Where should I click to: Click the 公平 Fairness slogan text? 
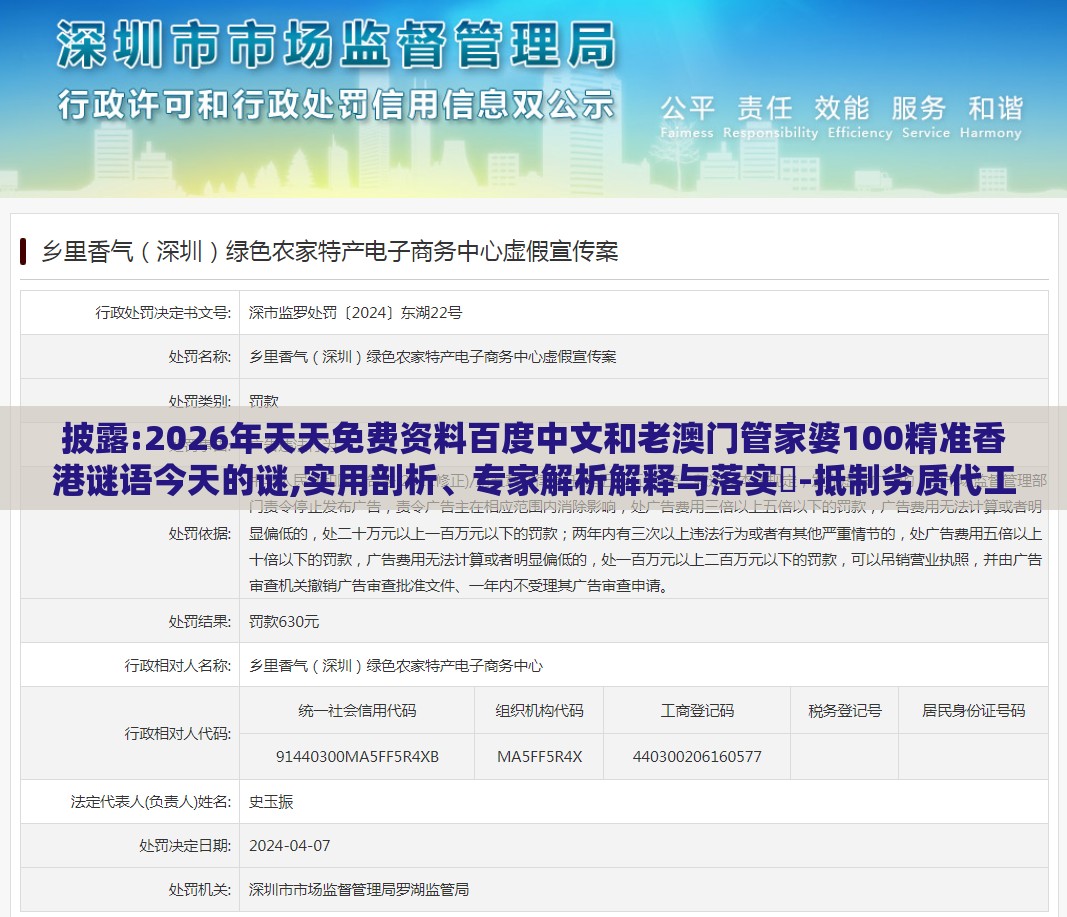click(687, 117)
